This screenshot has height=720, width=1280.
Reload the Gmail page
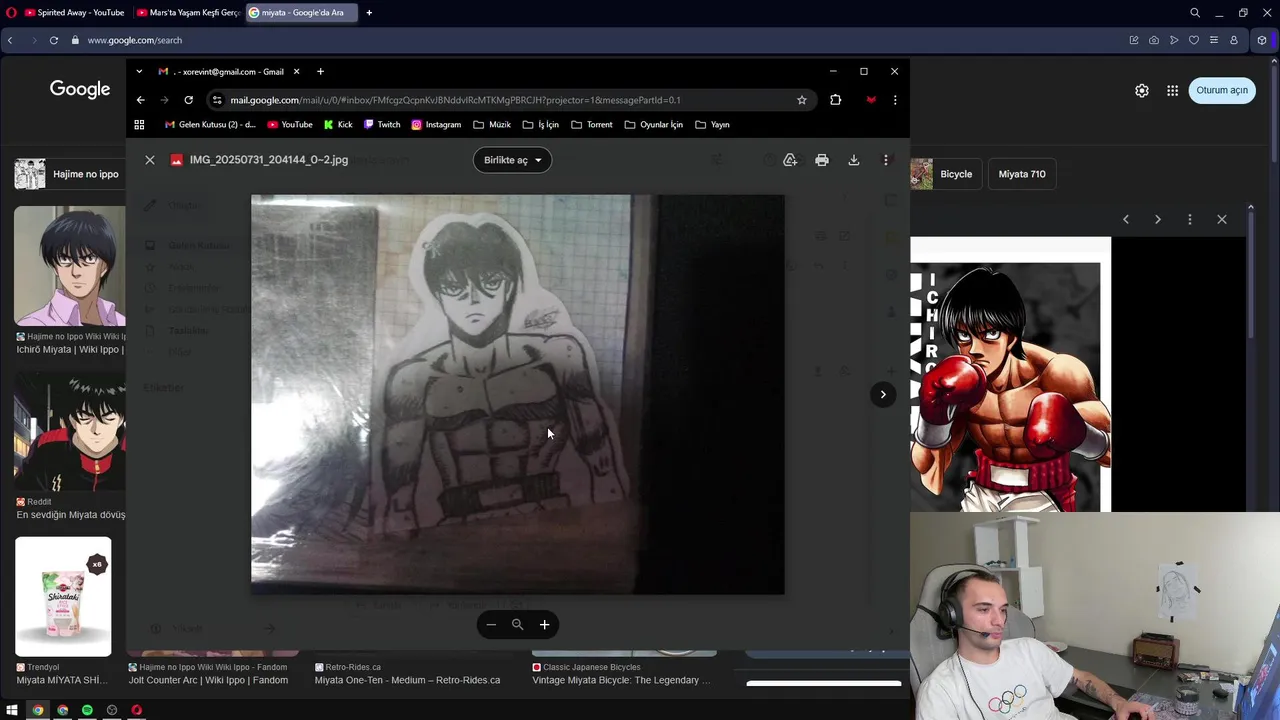[188, 100]
